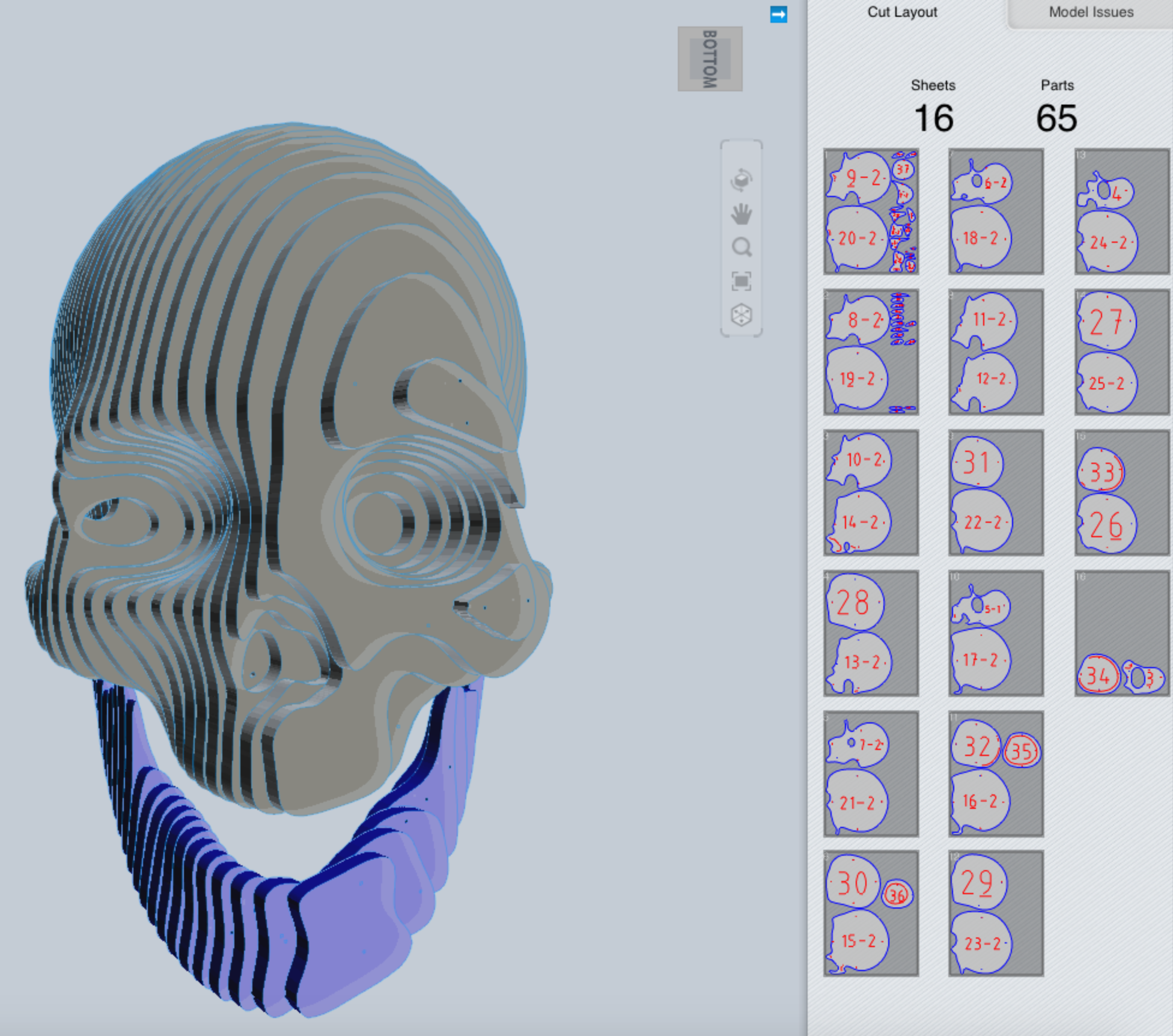This screenshot has width=1173, height=1036.
Task: Select sheet with parts 6-2 and 18-2
Action: (x=996, y=212)
